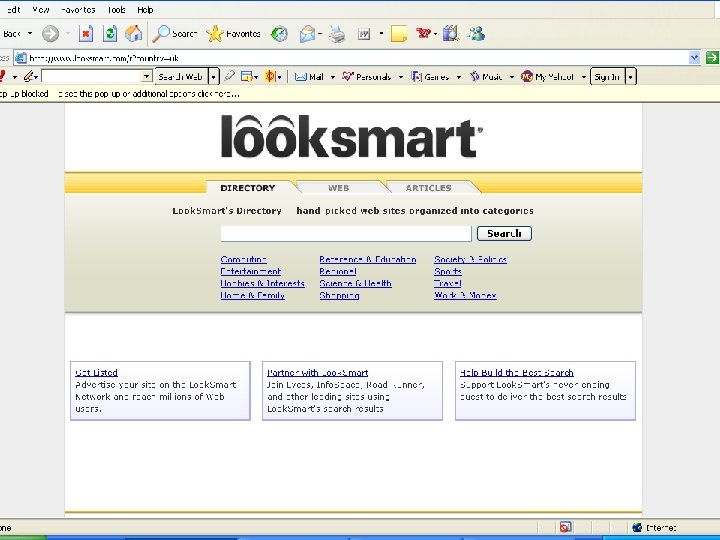Open the Yahoo search box dropdown arrow
The image size is (720, 540).
(146, 76)
